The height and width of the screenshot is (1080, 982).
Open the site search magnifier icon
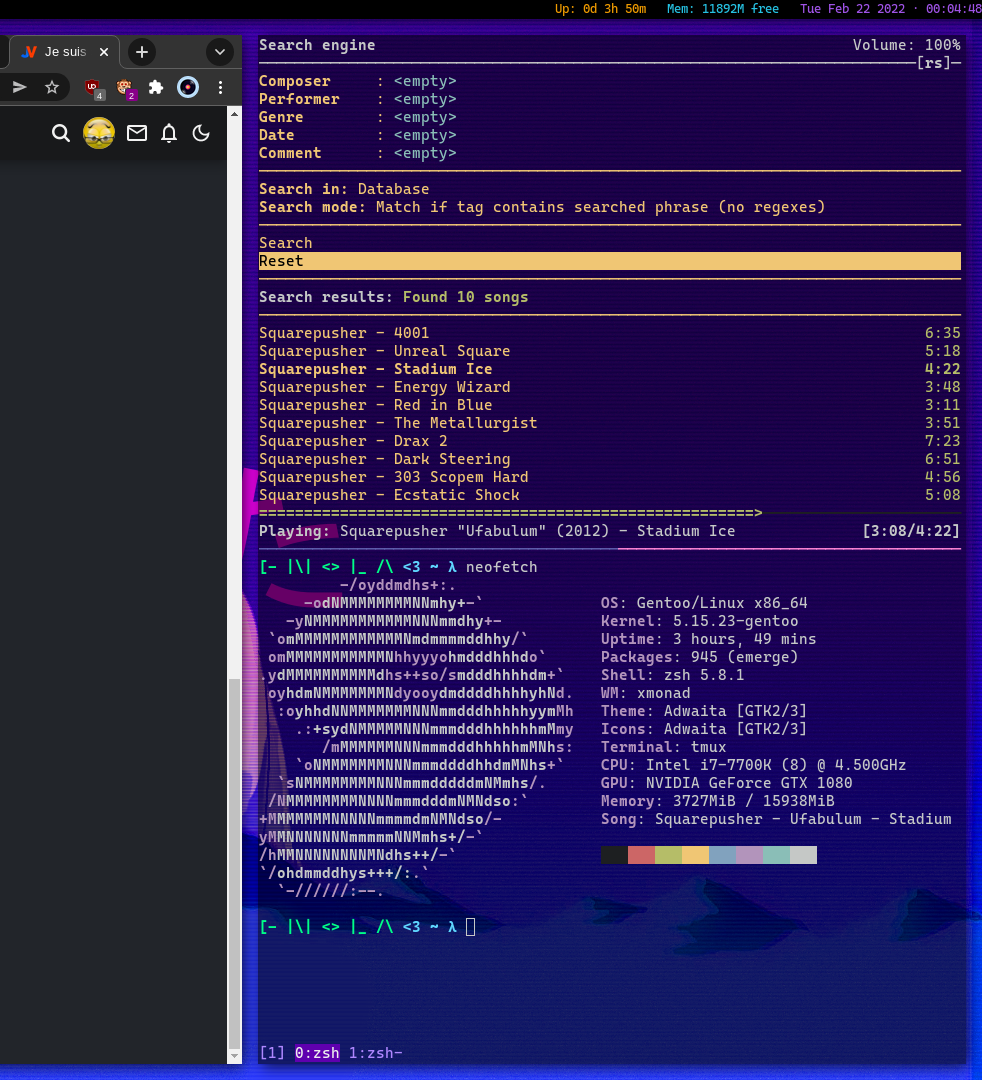point(61,133)
